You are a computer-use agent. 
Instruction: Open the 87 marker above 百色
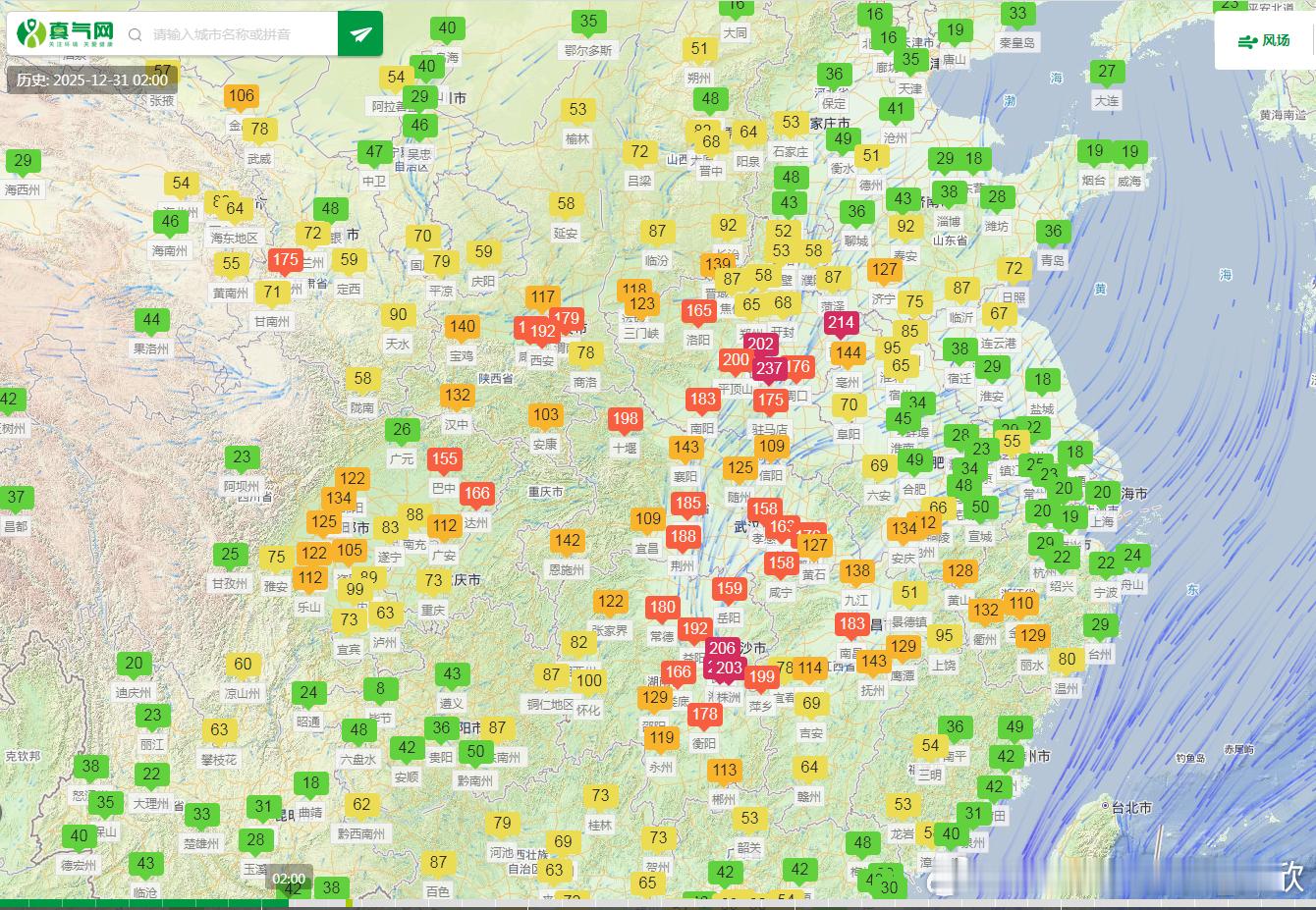point(438,864)
